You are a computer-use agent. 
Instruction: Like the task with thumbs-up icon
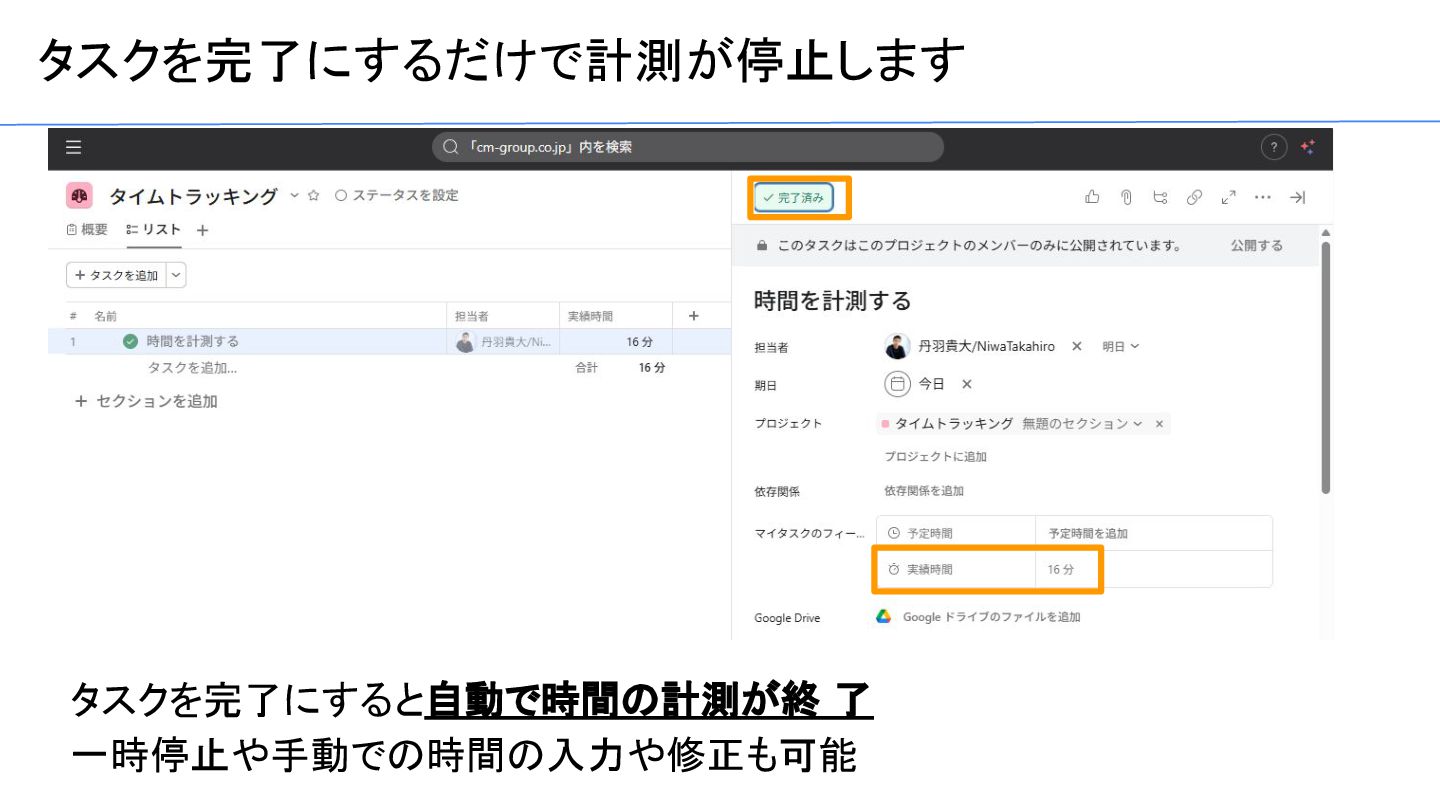pos(1092,197)
